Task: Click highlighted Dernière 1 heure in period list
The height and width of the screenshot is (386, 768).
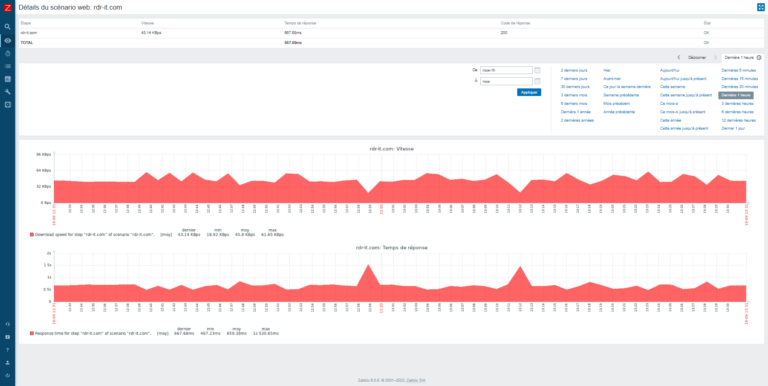Action: pyautogui.click(x=736, y=95)
